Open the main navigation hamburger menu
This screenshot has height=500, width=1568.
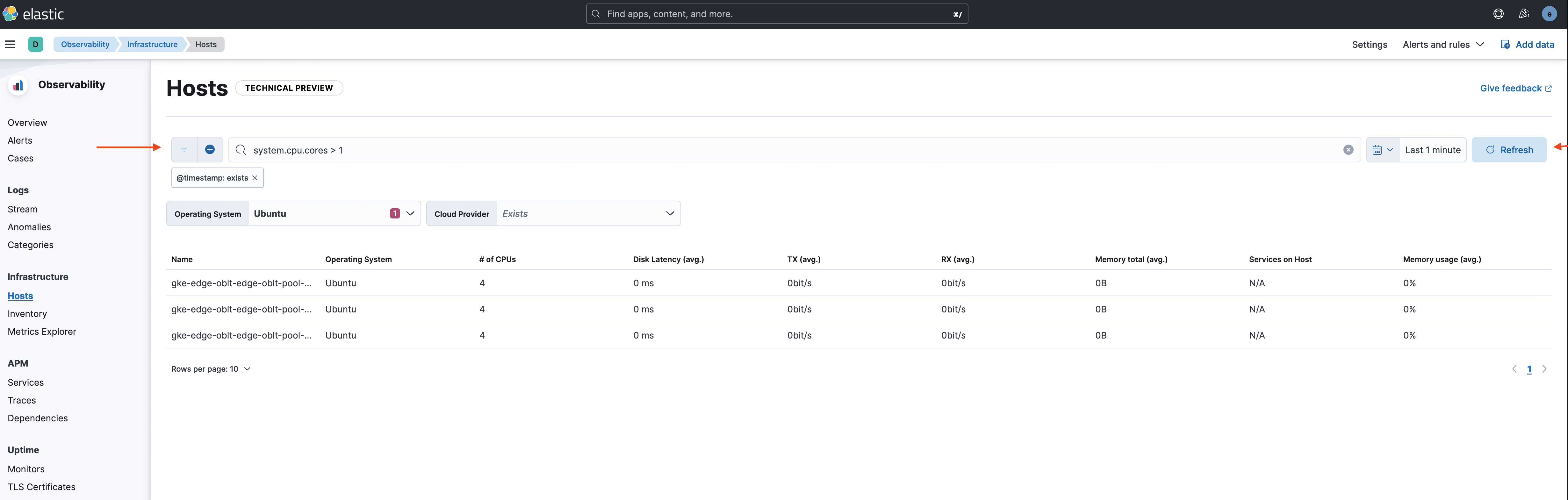[x=10, y=44]
